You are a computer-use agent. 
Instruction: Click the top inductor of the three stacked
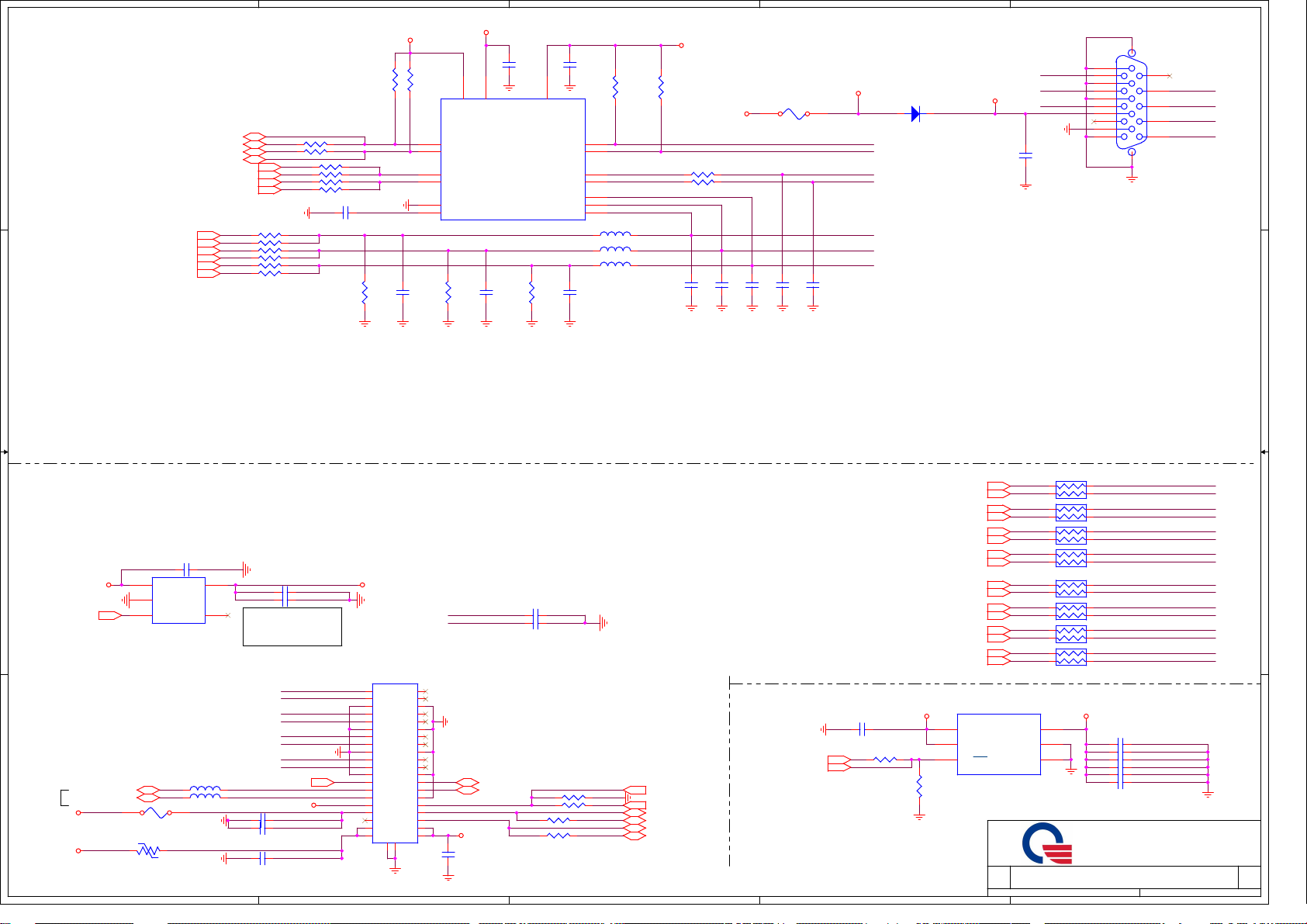[x=615, y=234]
